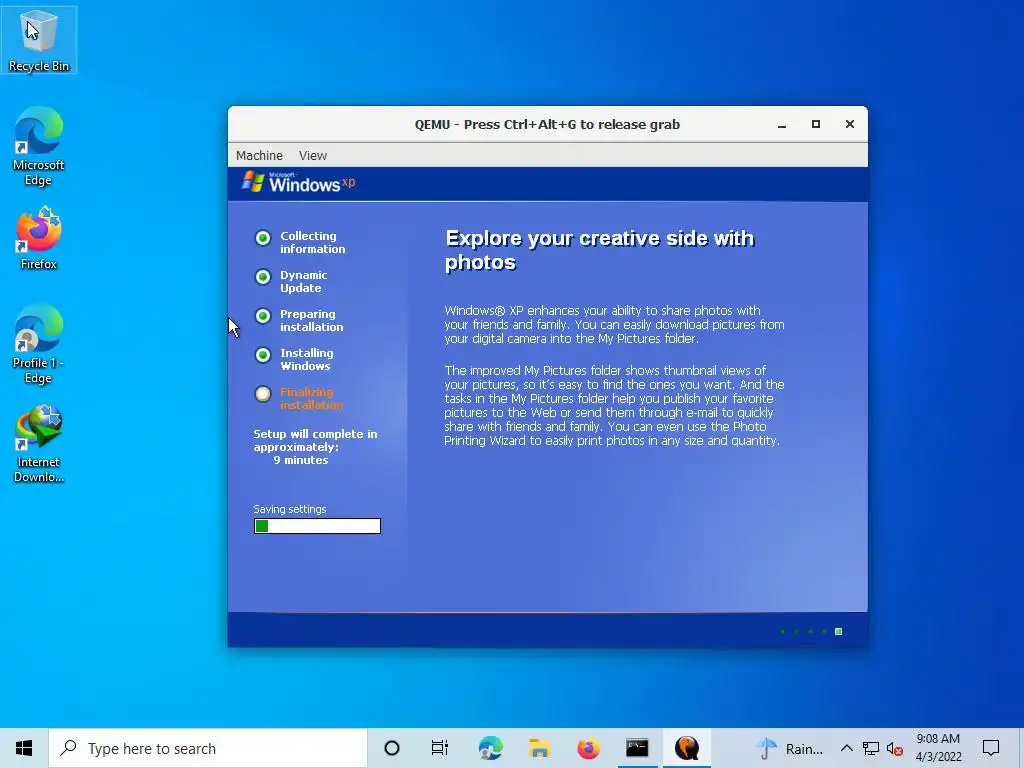Open the Rain weather widget
The image size is (1024, 768).
(x=790, y=748)
